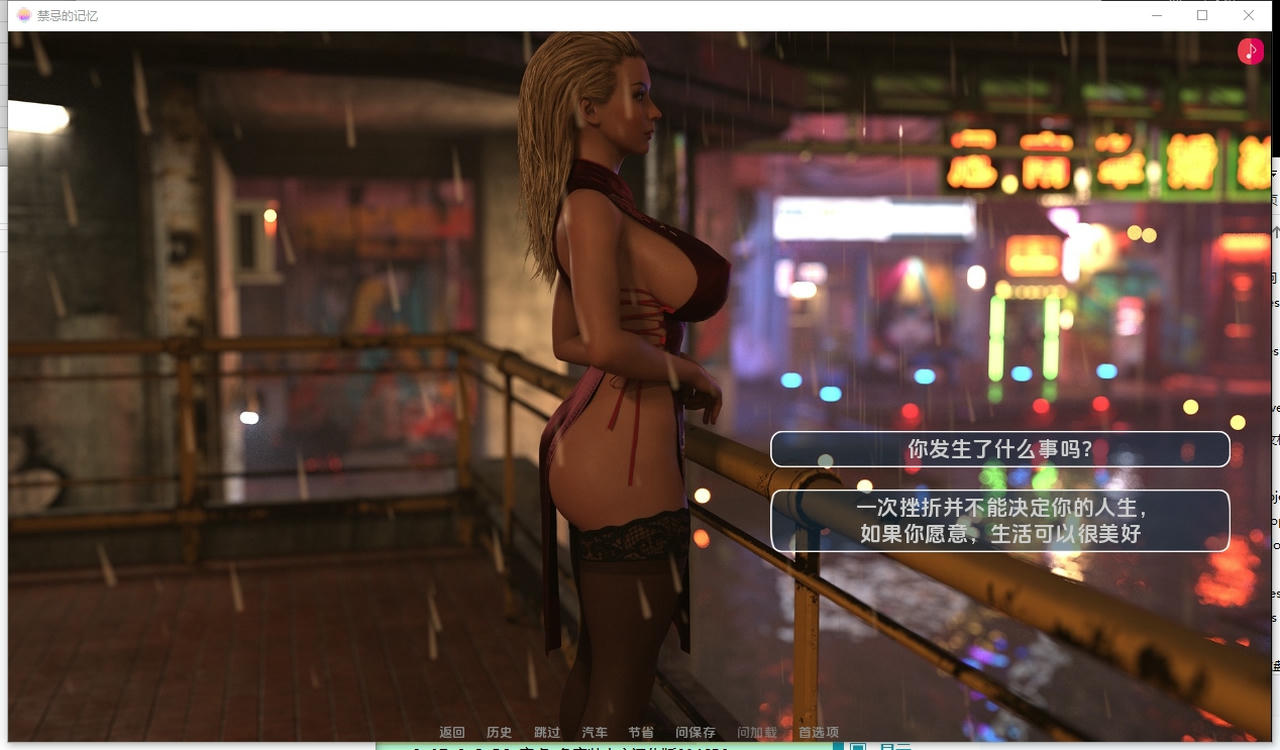Choose the reply 你发生了什么事吗?
The height and width of the screenshot is (750, 1280).
pyautogui.click(x=999, y=449)
